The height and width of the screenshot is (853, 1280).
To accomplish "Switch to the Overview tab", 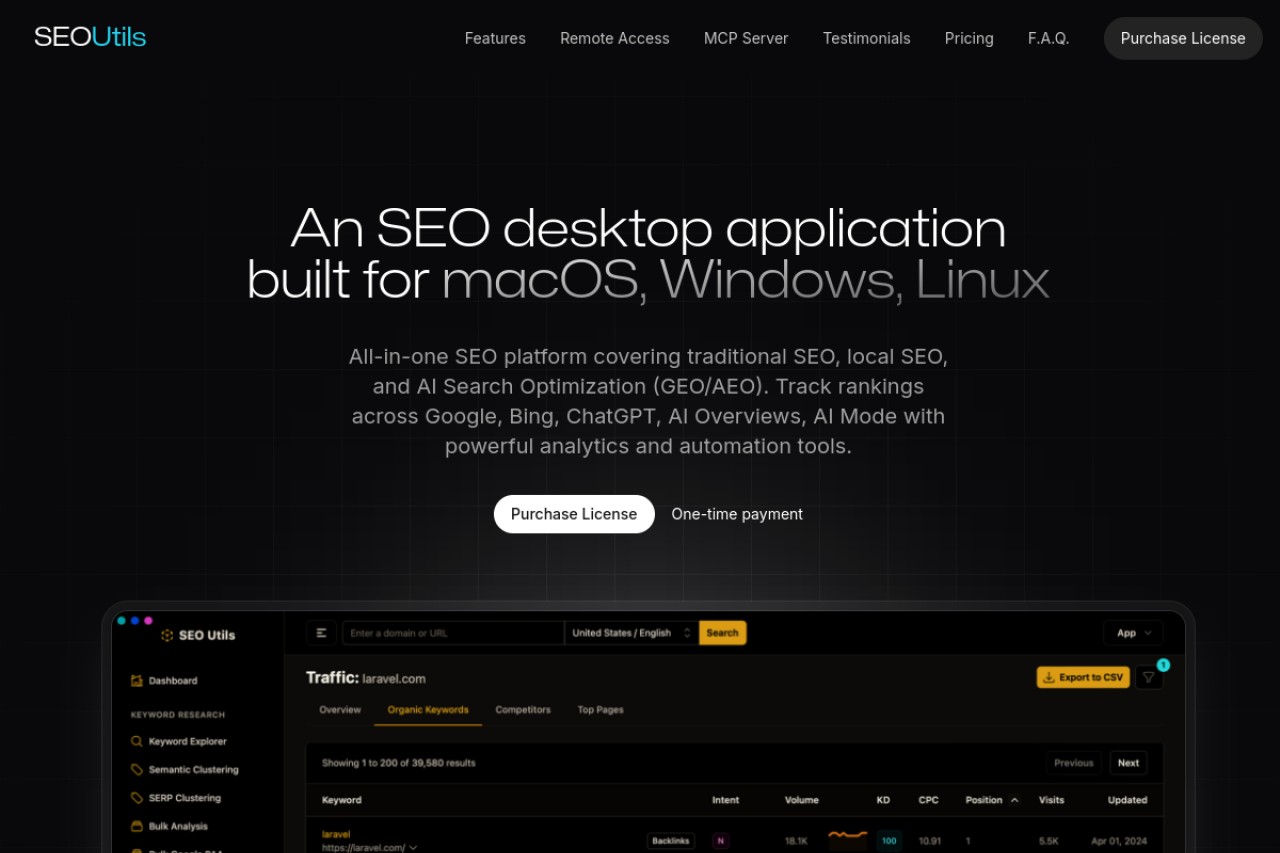I will [340, 710].
